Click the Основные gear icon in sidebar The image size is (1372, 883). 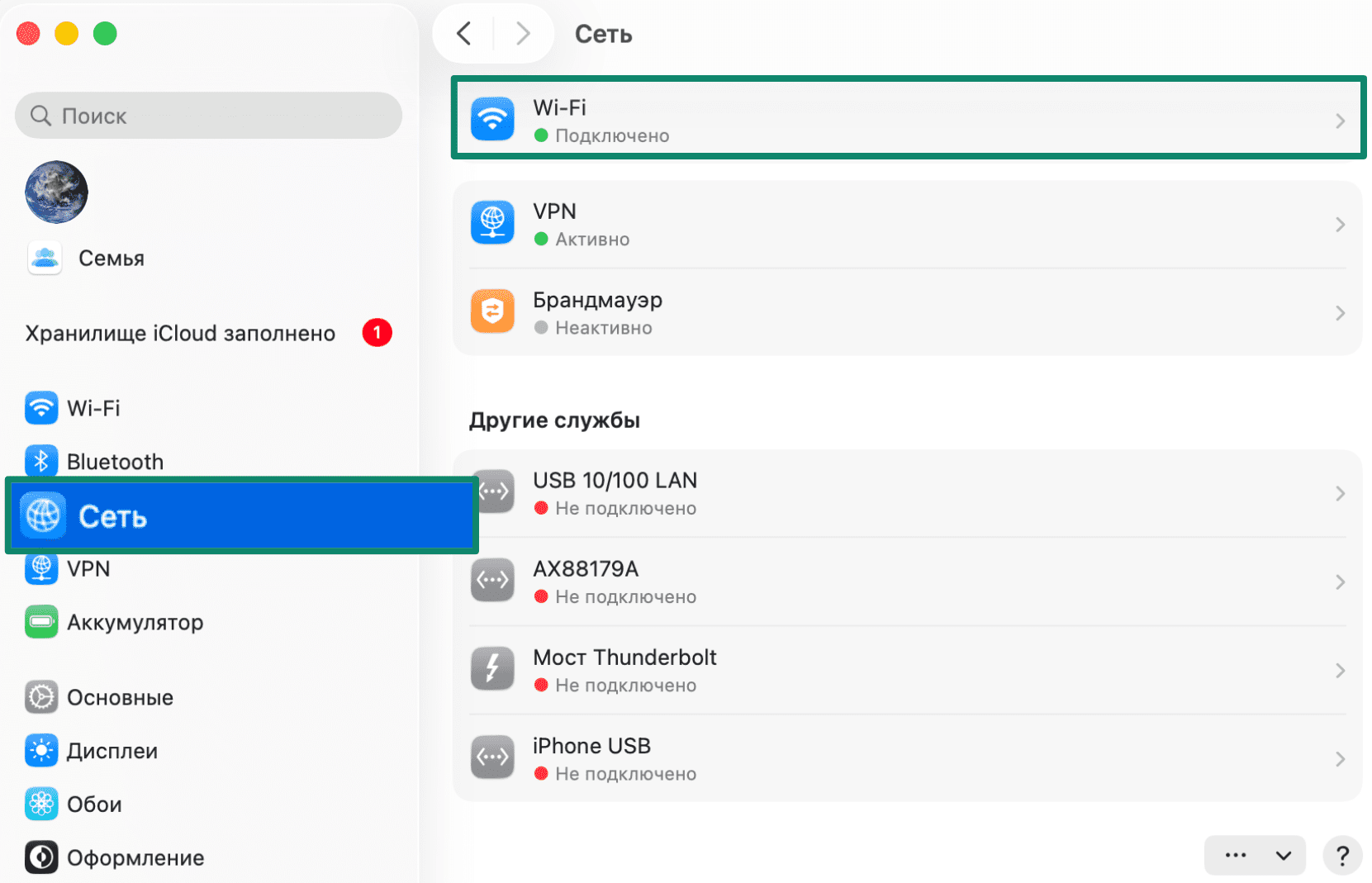click(x=40, y=696)
